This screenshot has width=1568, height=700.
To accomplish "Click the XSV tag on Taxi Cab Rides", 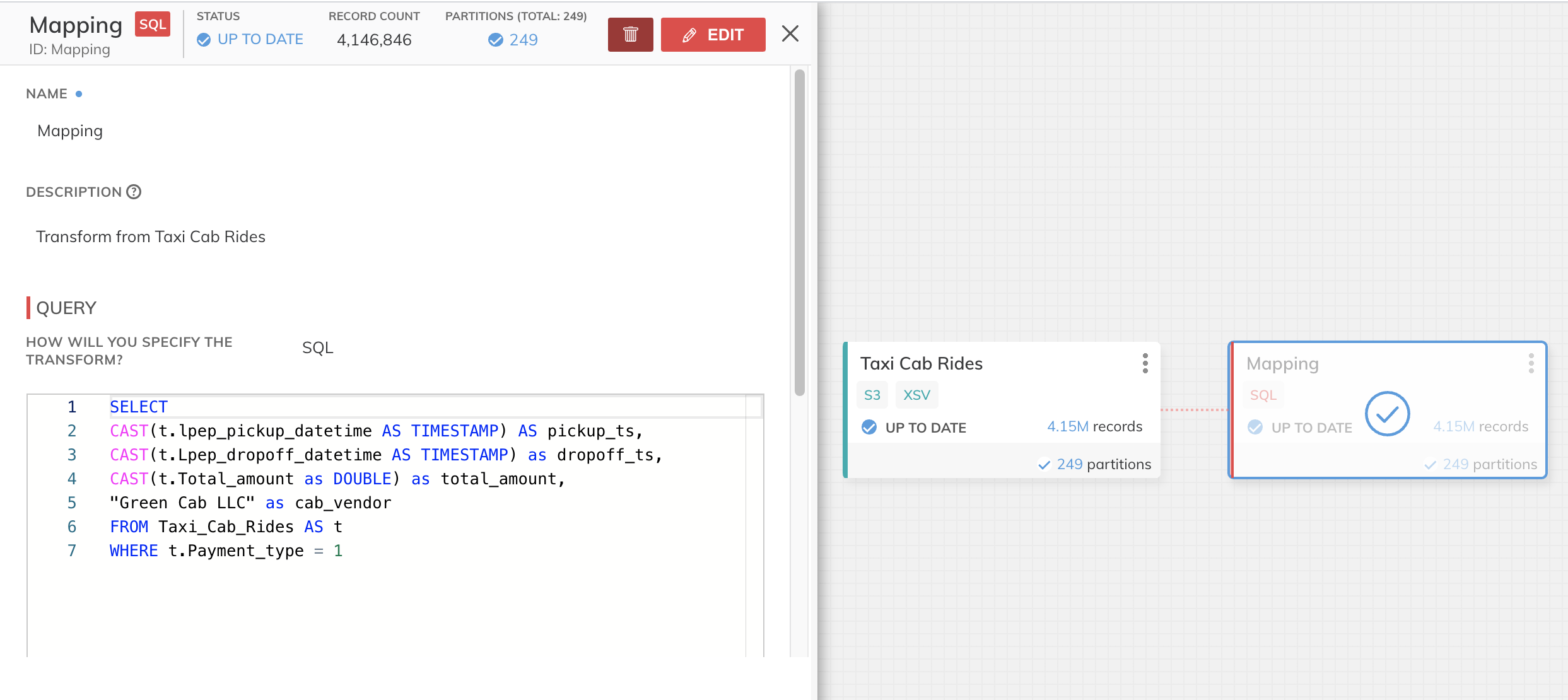I will [916, 395].
